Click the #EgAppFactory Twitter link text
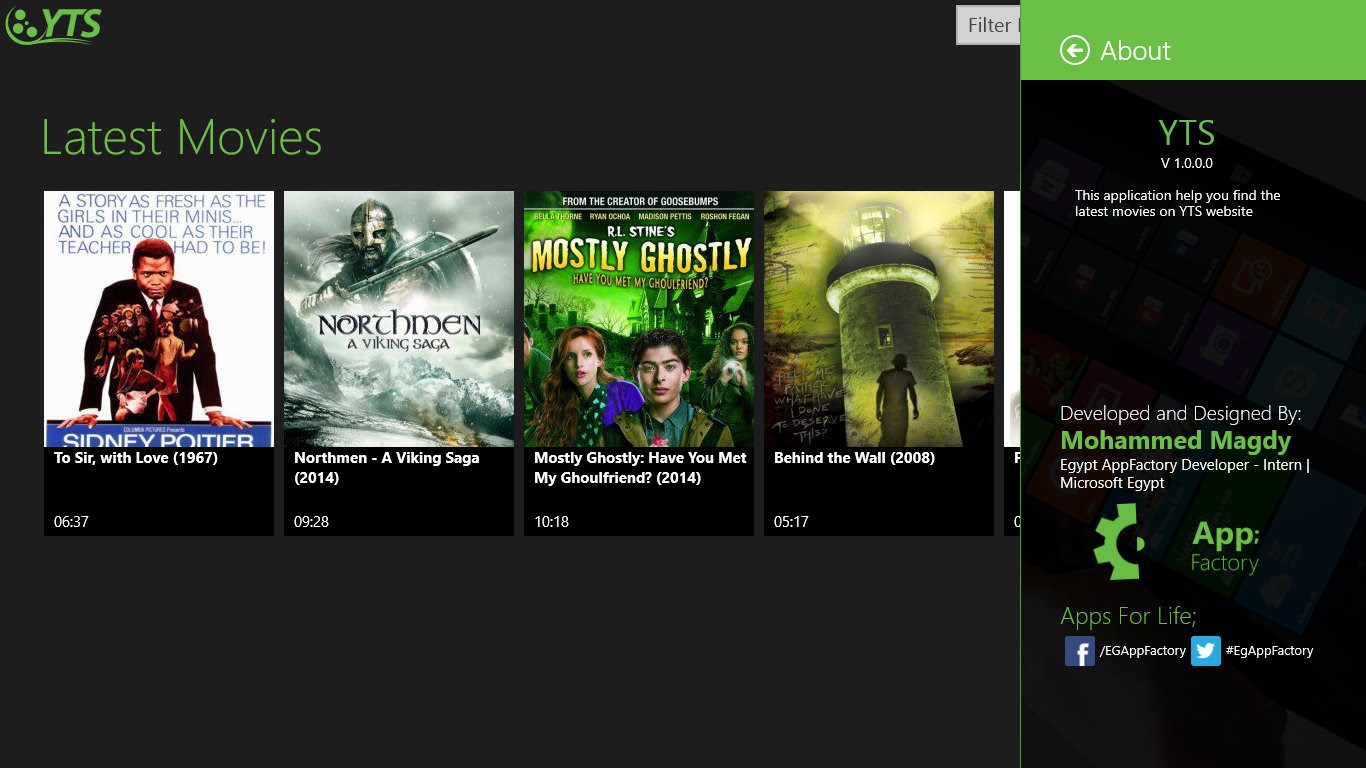 point(1269,651)
